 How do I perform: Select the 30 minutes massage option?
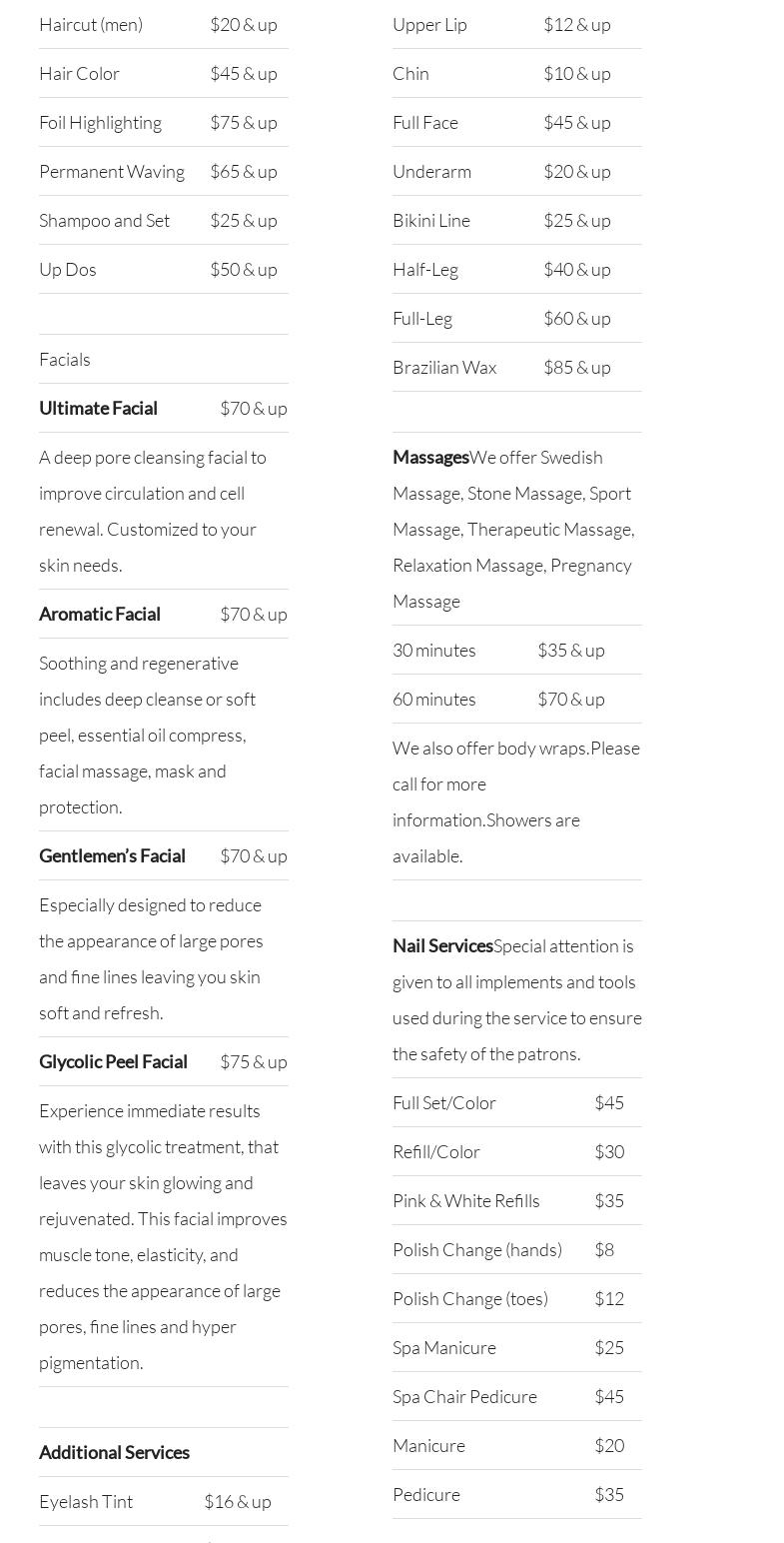pos(434,650)
